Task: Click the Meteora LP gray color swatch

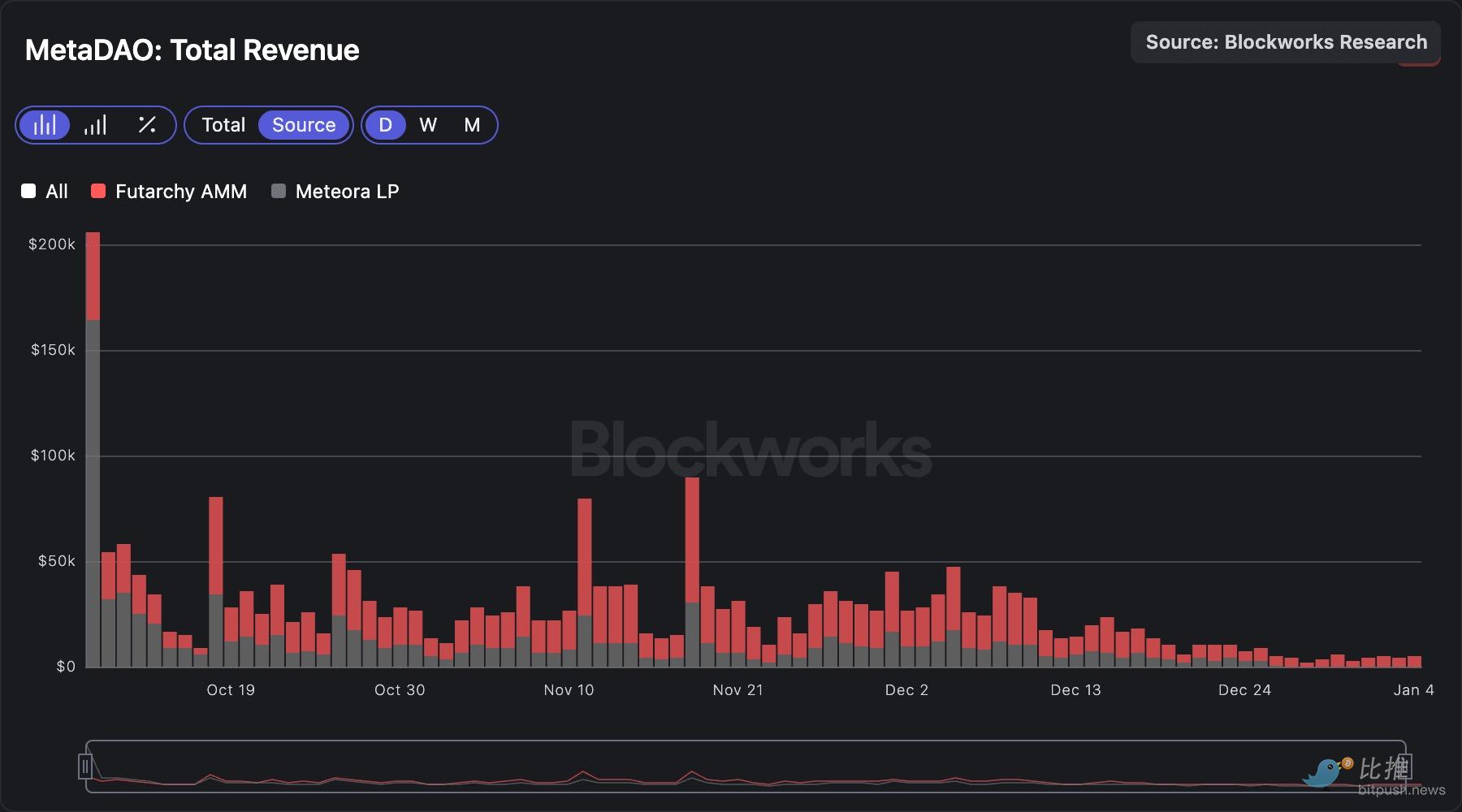Action: click(280, 191)
